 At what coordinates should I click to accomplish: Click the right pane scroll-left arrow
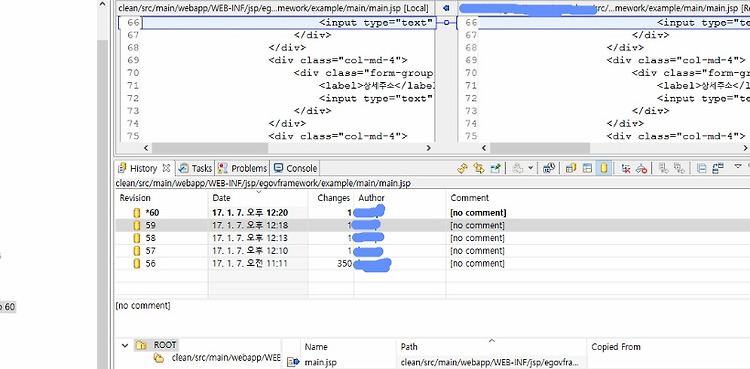click(x=484, y=148)
